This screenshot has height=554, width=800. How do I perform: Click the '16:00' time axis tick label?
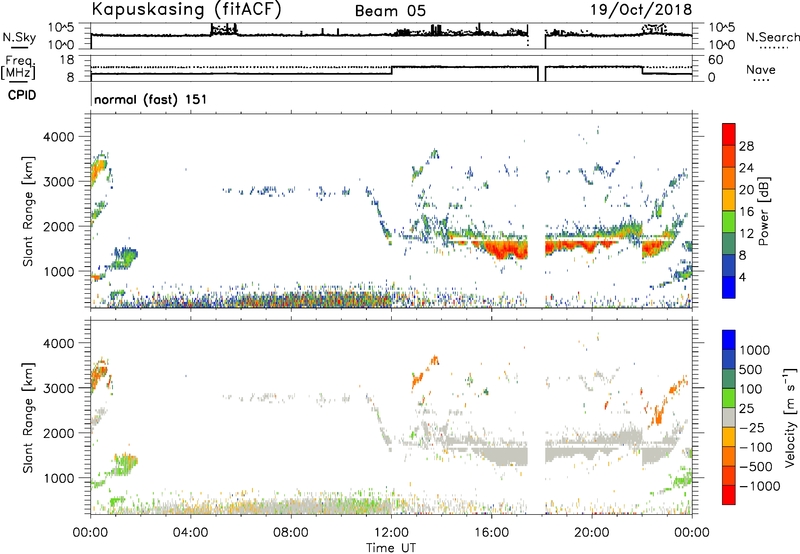pos(492,533)
